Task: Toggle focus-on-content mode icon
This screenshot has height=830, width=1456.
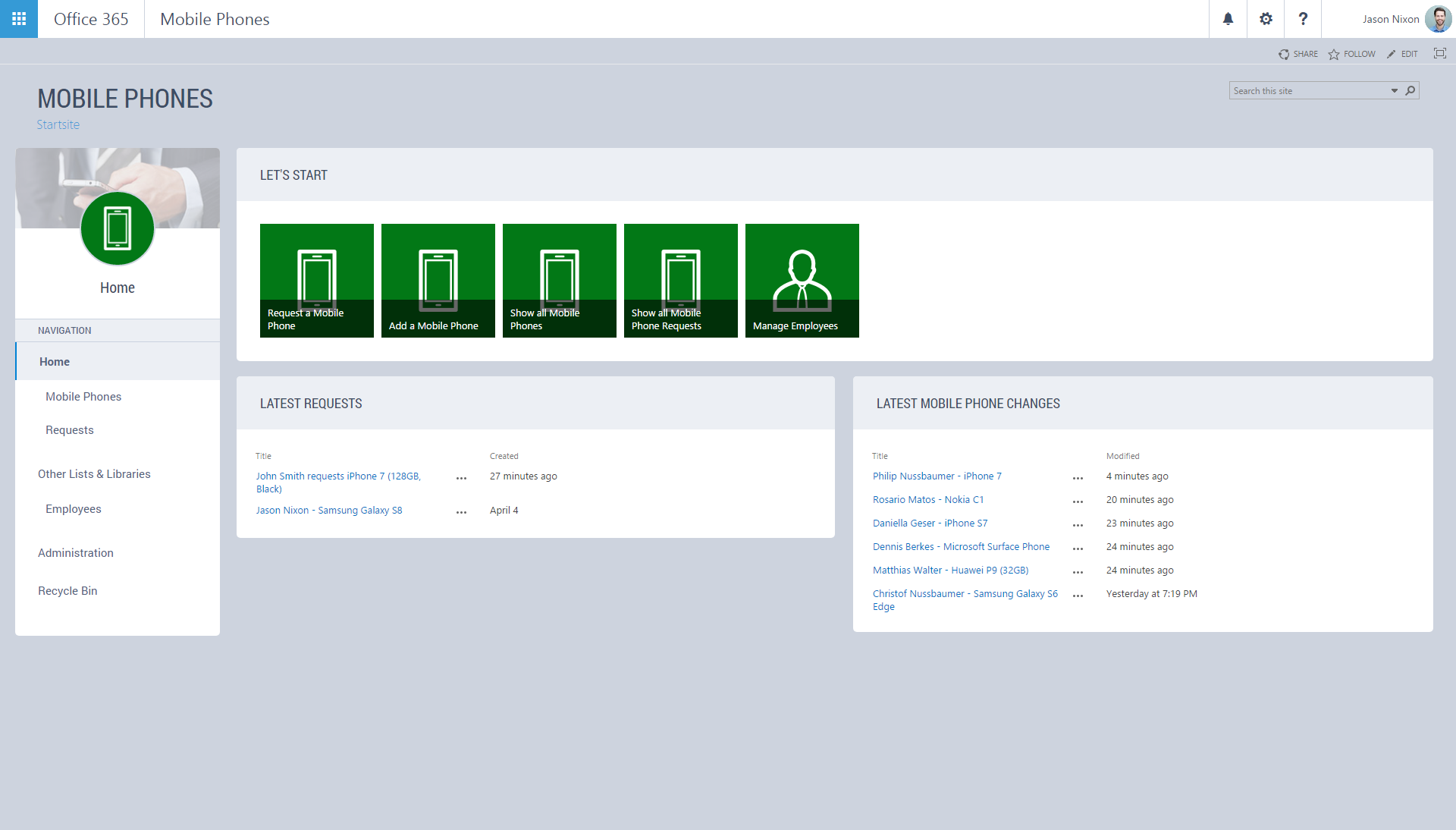Action: (1440, 53)
